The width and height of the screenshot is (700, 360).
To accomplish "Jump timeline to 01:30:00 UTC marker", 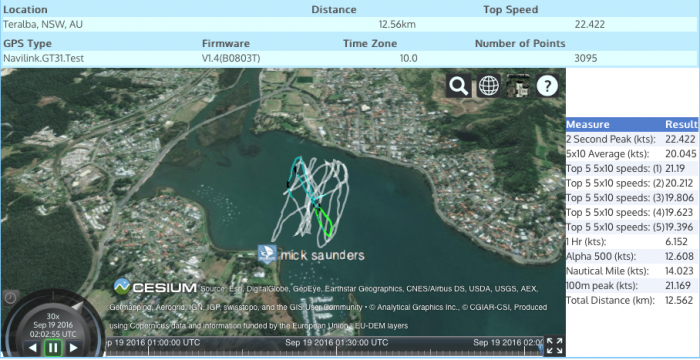I will (x=337, y=343).
